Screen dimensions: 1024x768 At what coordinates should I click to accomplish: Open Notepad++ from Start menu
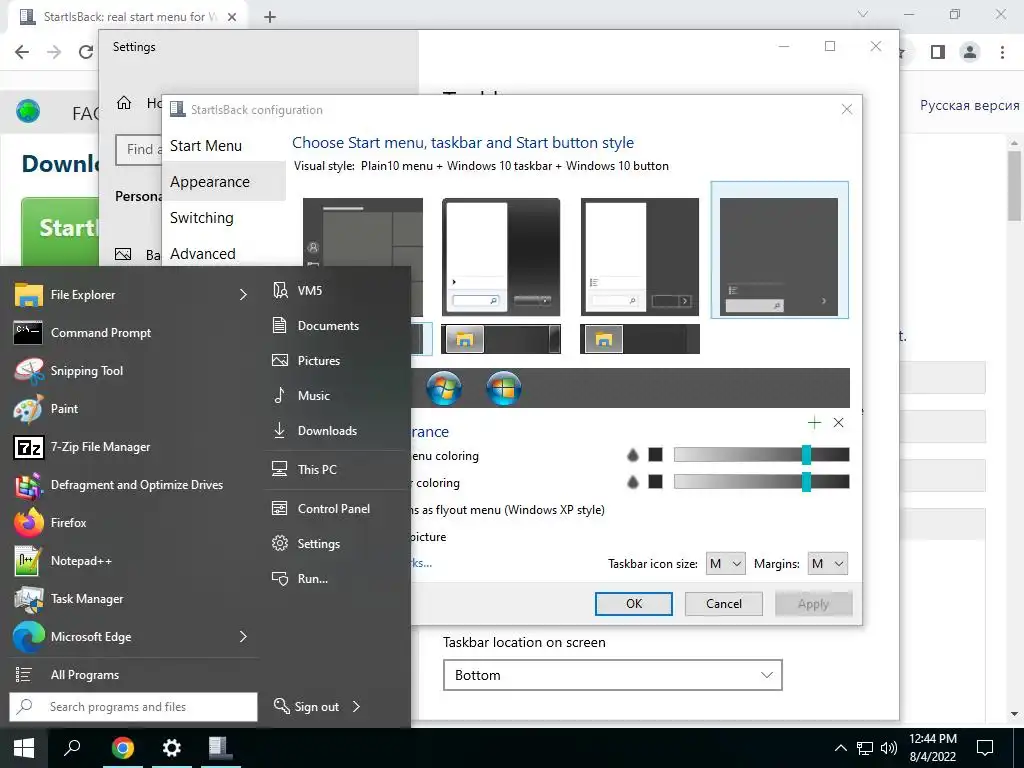tap(131, 560)
